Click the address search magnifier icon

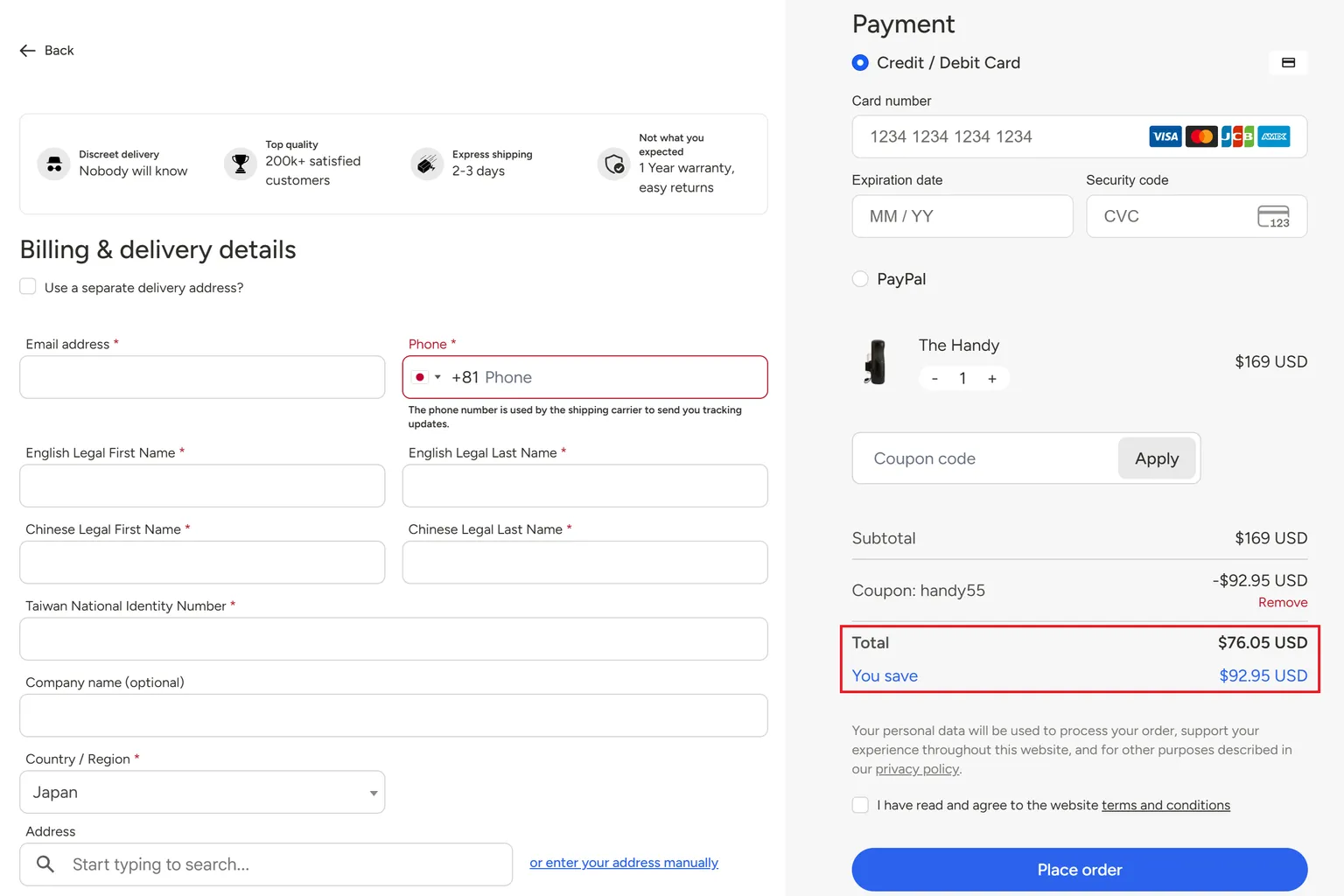[45, 864]
